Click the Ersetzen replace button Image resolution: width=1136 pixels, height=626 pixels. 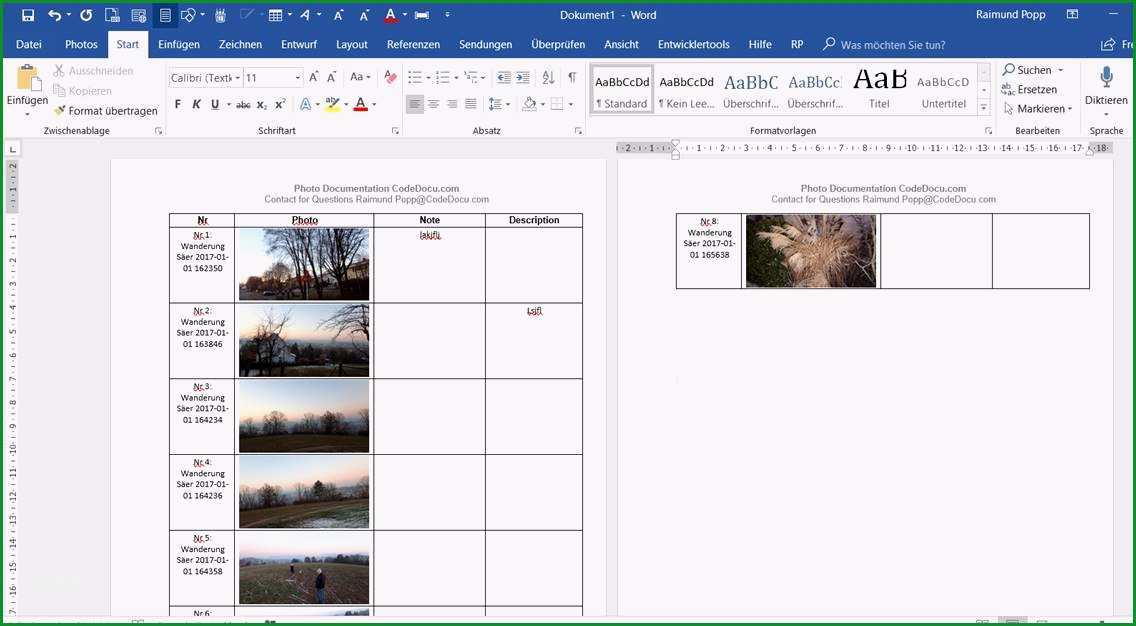pos(1030,90)
